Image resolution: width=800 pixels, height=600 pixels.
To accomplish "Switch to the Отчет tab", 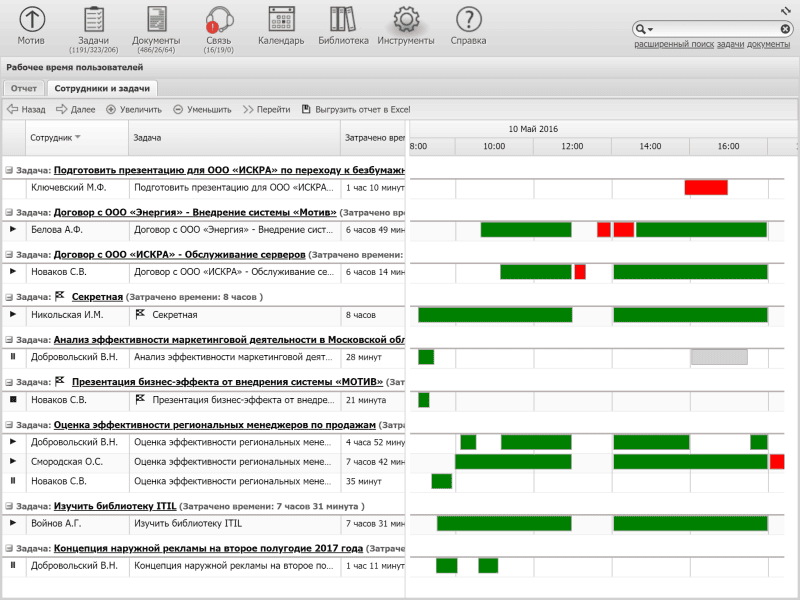I will point(23,89).
